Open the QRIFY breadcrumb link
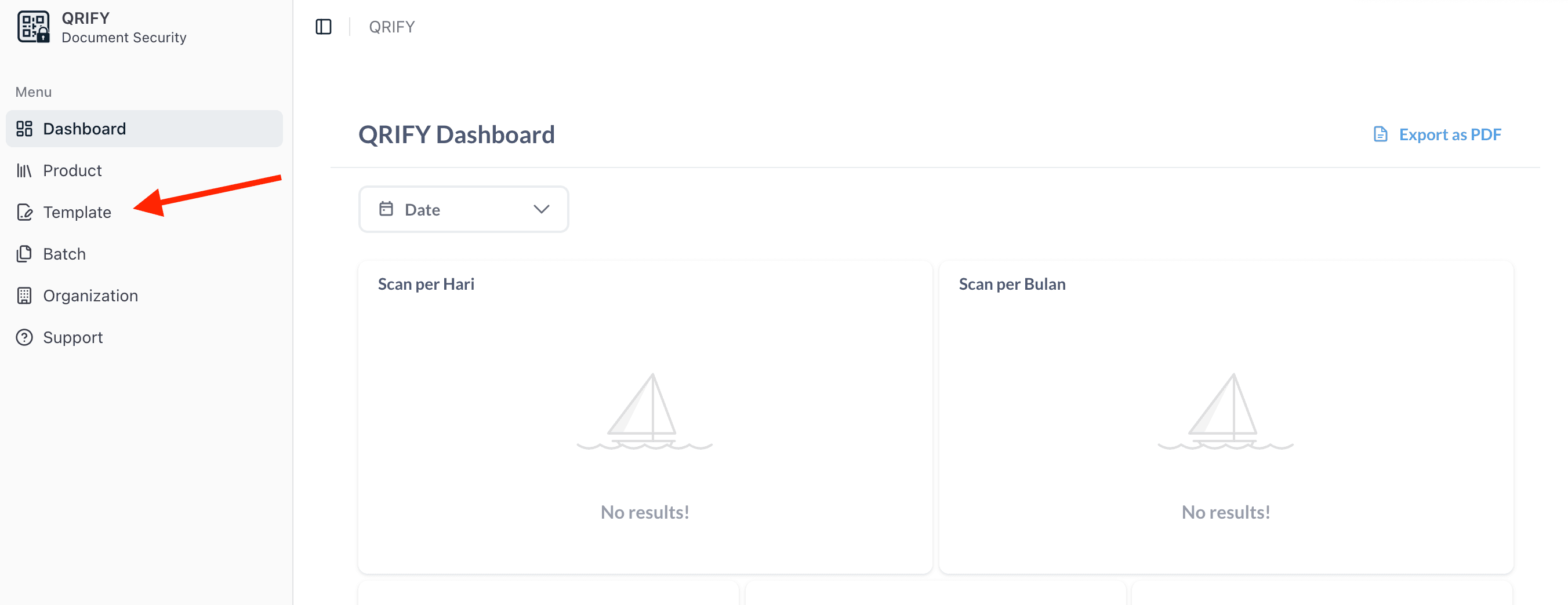The width and height of the screenshot is (1568, 605). click(391, 27)
